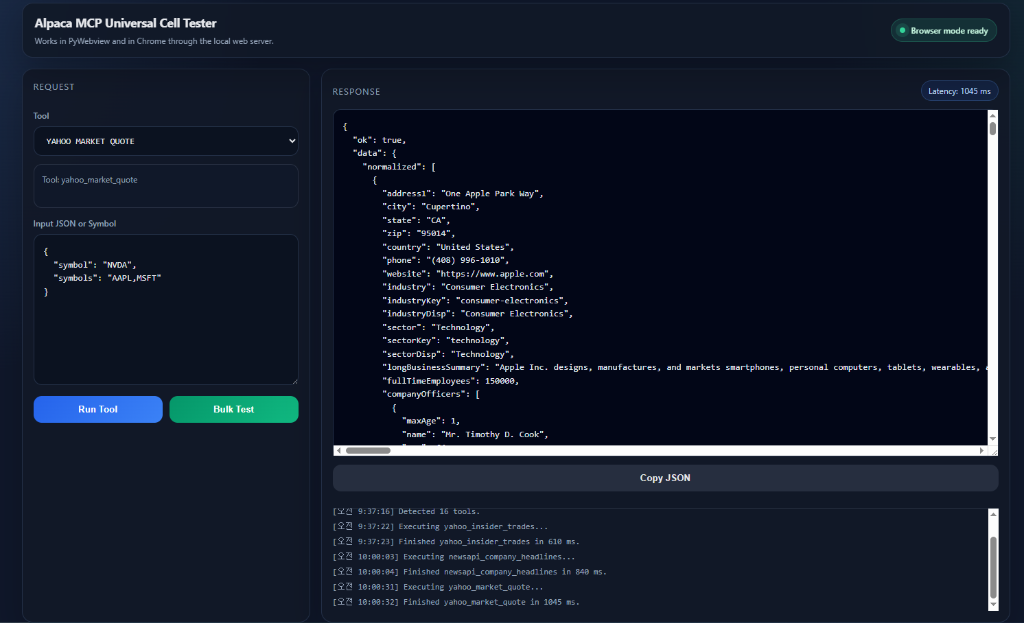Click the Latency 1045 ms badge
The image size is (1024, 623).
tap(959, 90)
